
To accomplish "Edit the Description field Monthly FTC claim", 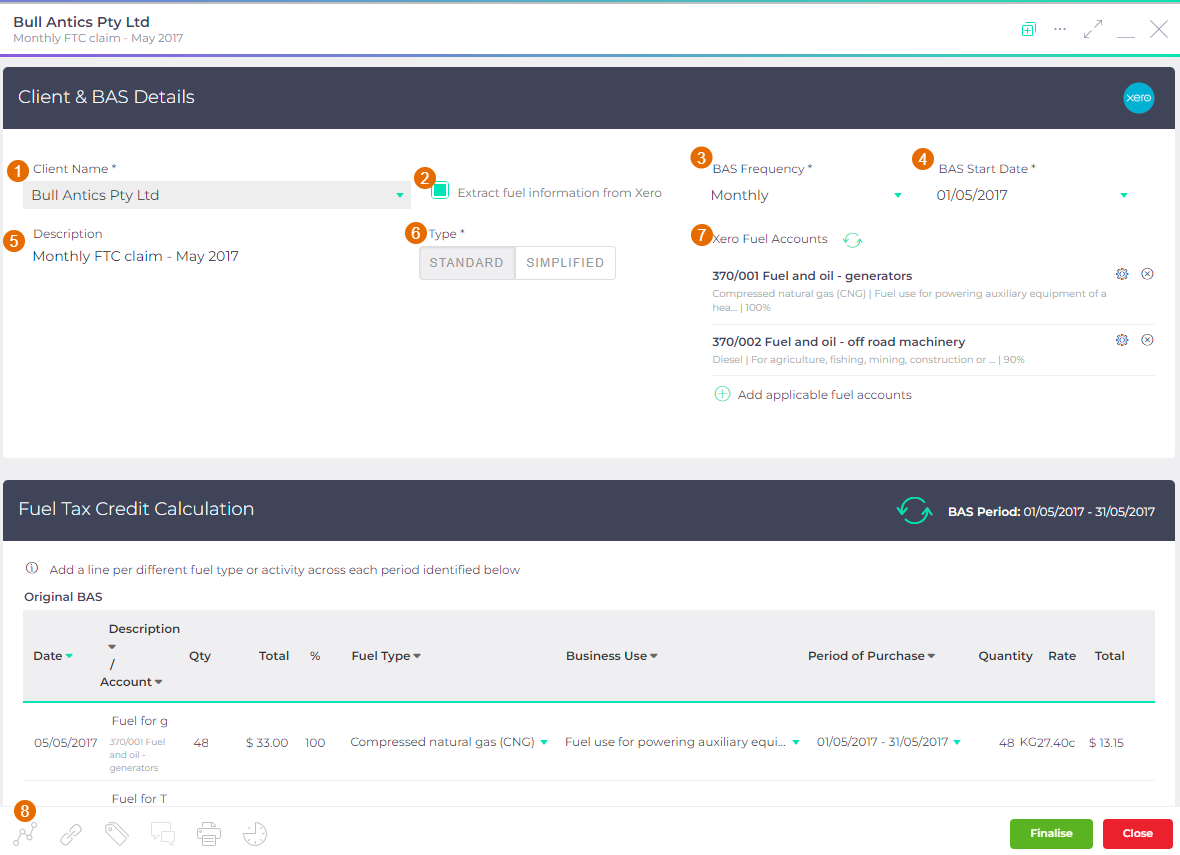I will pyautogui.click(x=135, y=257).
